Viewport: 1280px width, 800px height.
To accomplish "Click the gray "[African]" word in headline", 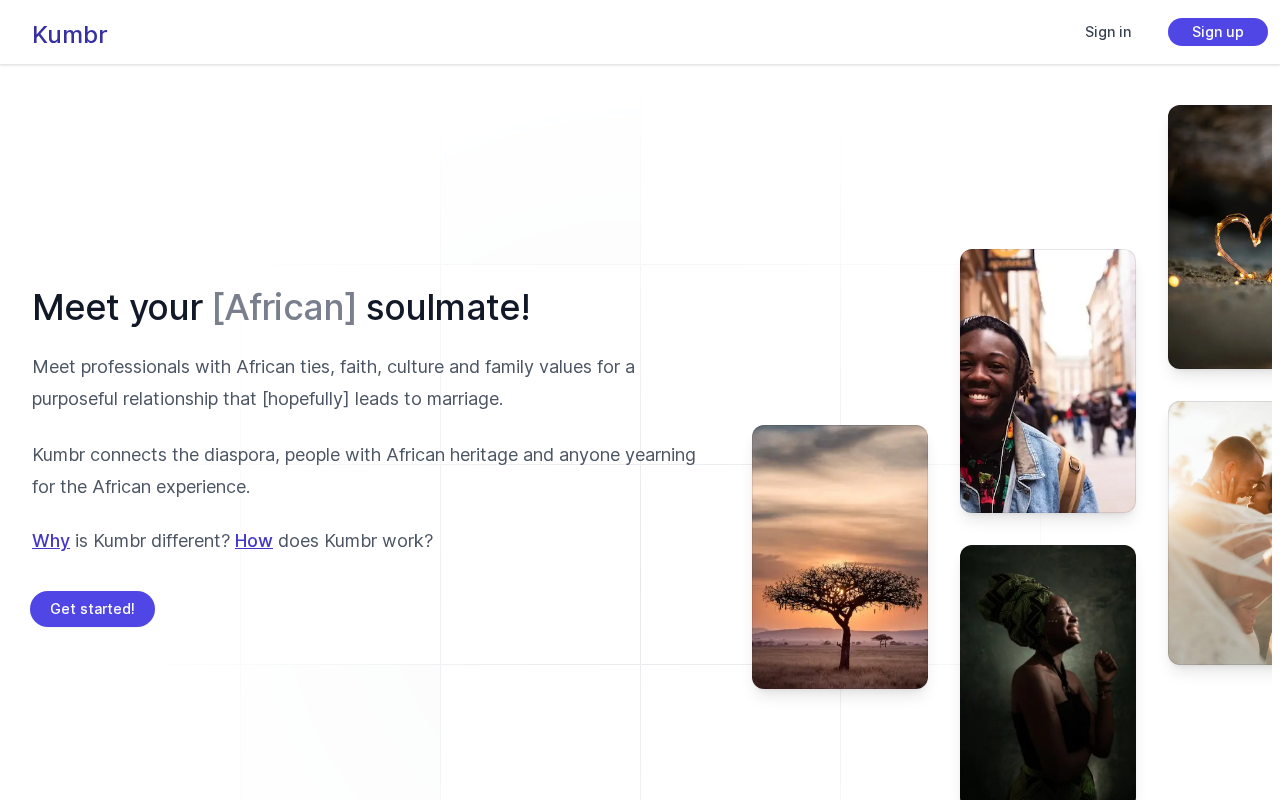I will coord(284,307).
